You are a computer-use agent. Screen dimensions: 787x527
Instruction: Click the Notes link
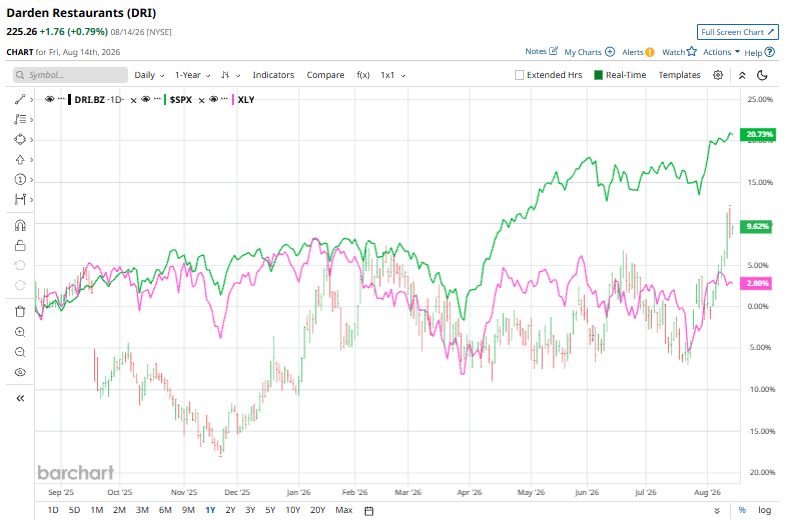[x=536, y=51]
